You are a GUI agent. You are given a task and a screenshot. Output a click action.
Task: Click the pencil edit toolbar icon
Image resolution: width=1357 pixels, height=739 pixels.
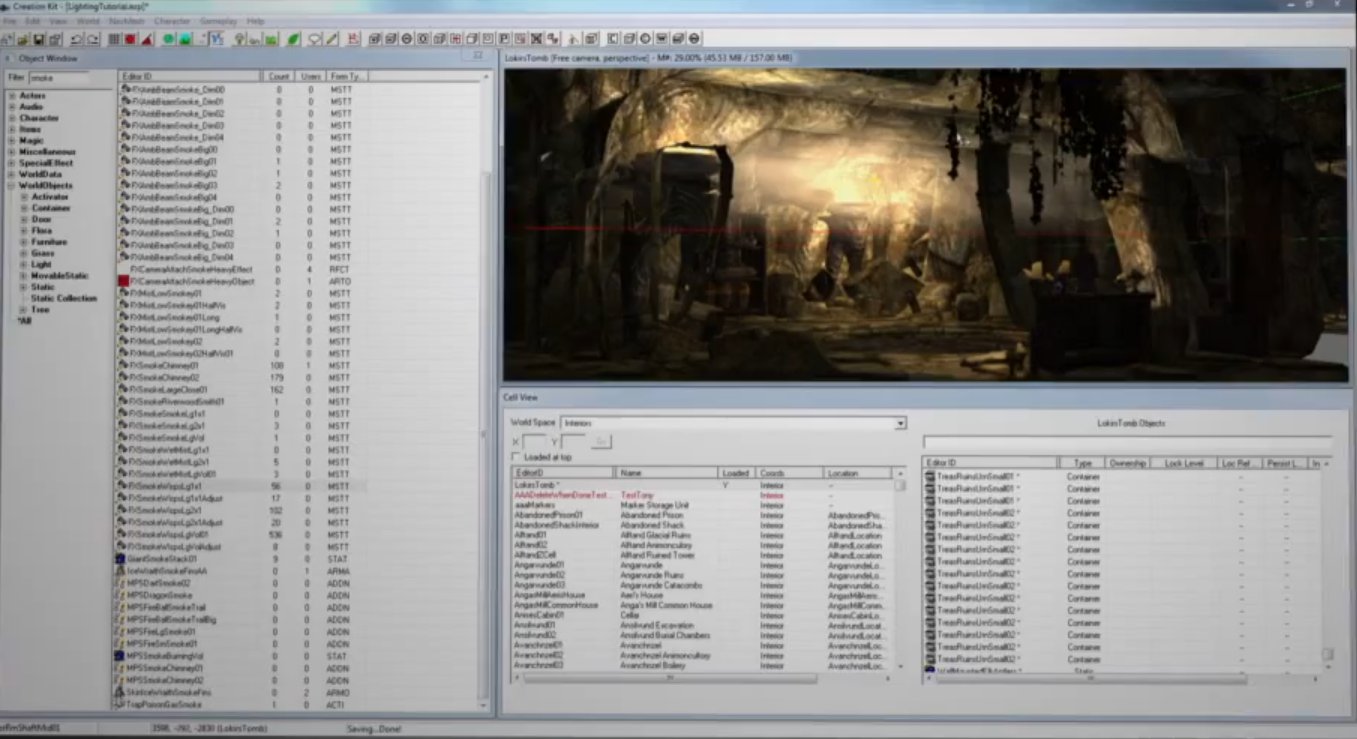pos(331,39)
